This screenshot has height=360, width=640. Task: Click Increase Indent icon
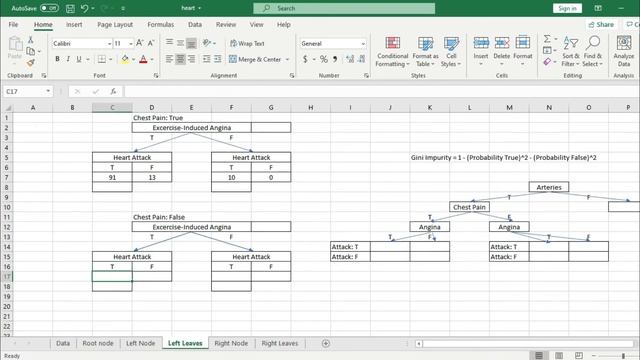218,59
